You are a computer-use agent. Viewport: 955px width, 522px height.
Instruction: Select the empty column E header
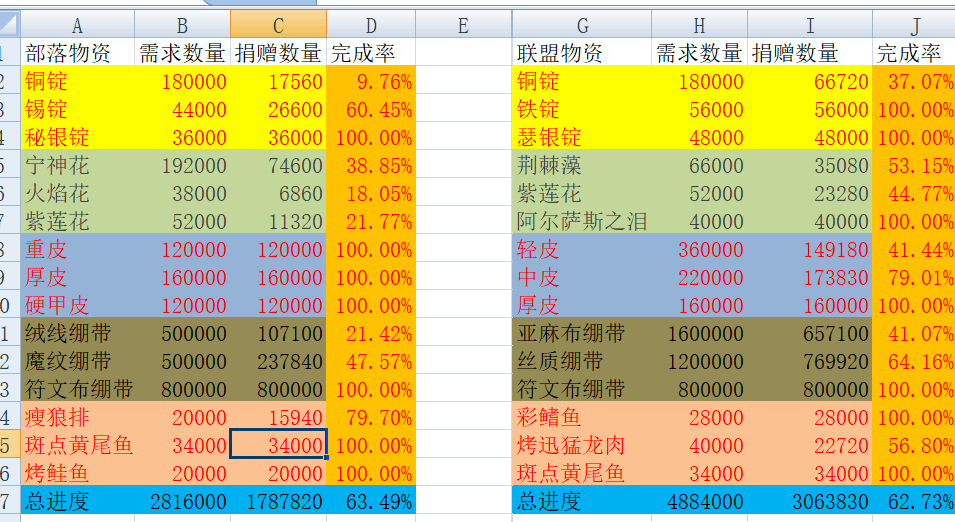pyautogui.click(x=463, y=25)
